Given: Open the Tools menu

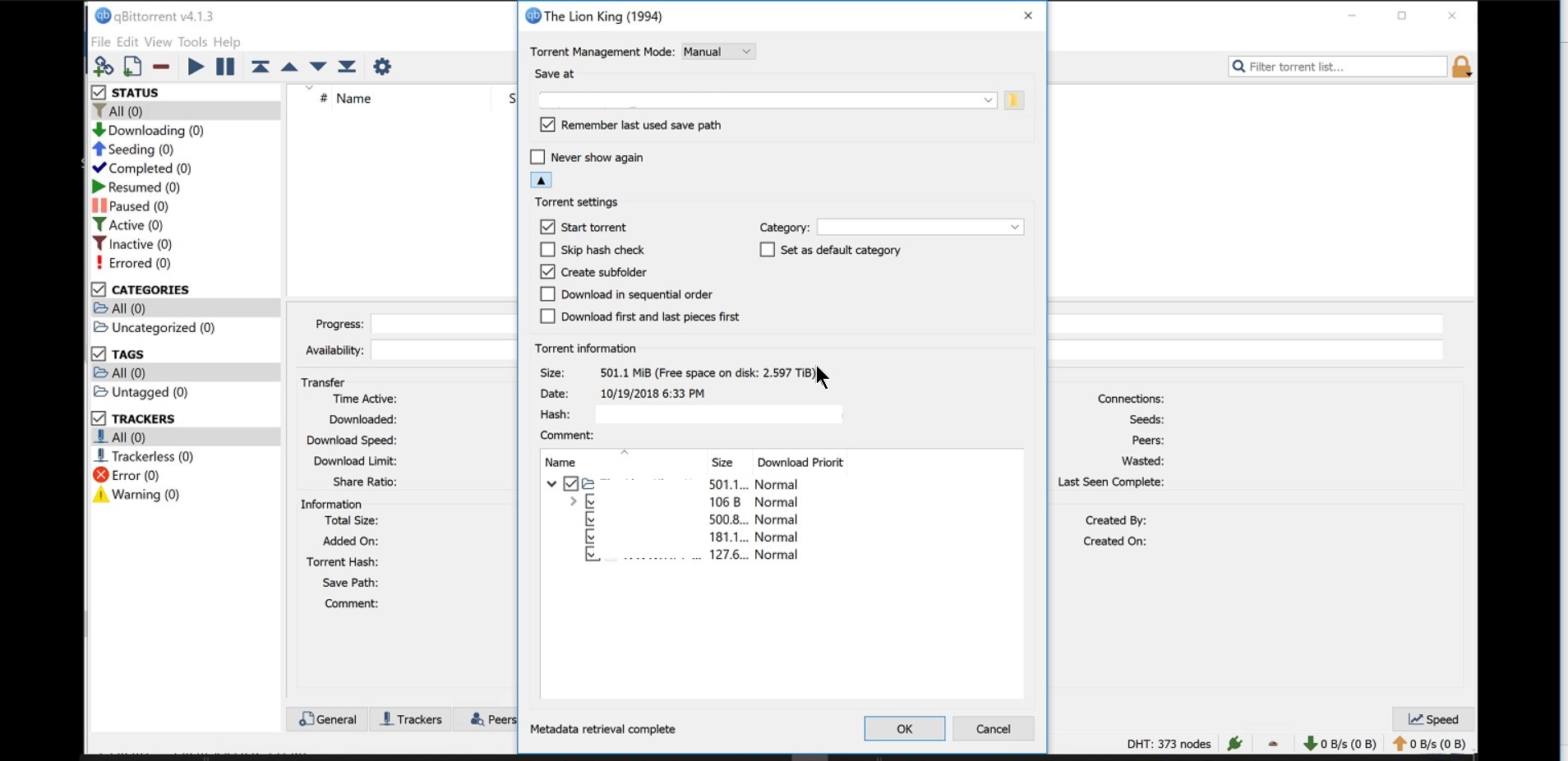Looking at the screenshot, I should coord(191,41).
